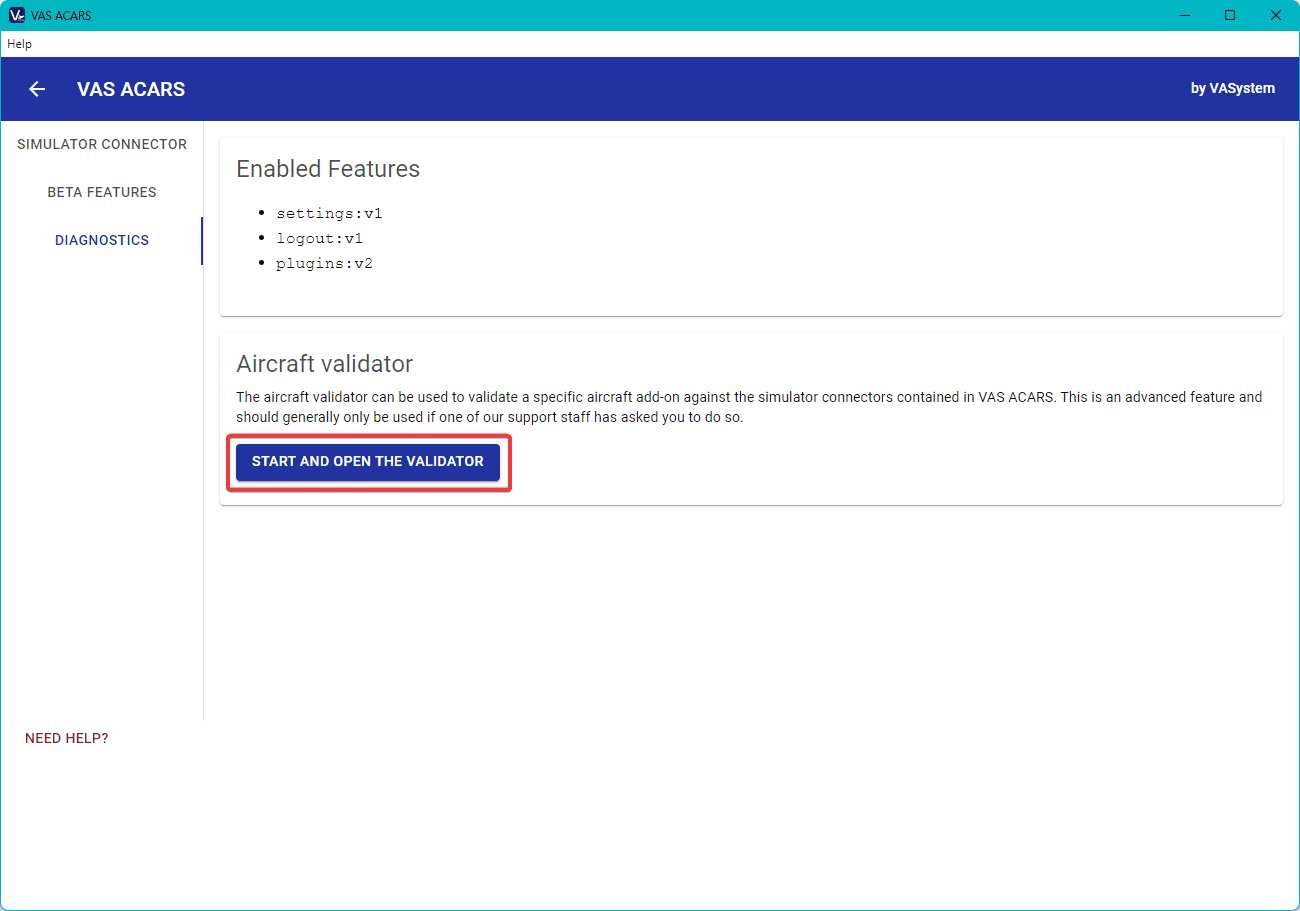Maximize the VAS ACARS window
The width and height of the screenshot is (1300, 911).
click(1230, 15)
